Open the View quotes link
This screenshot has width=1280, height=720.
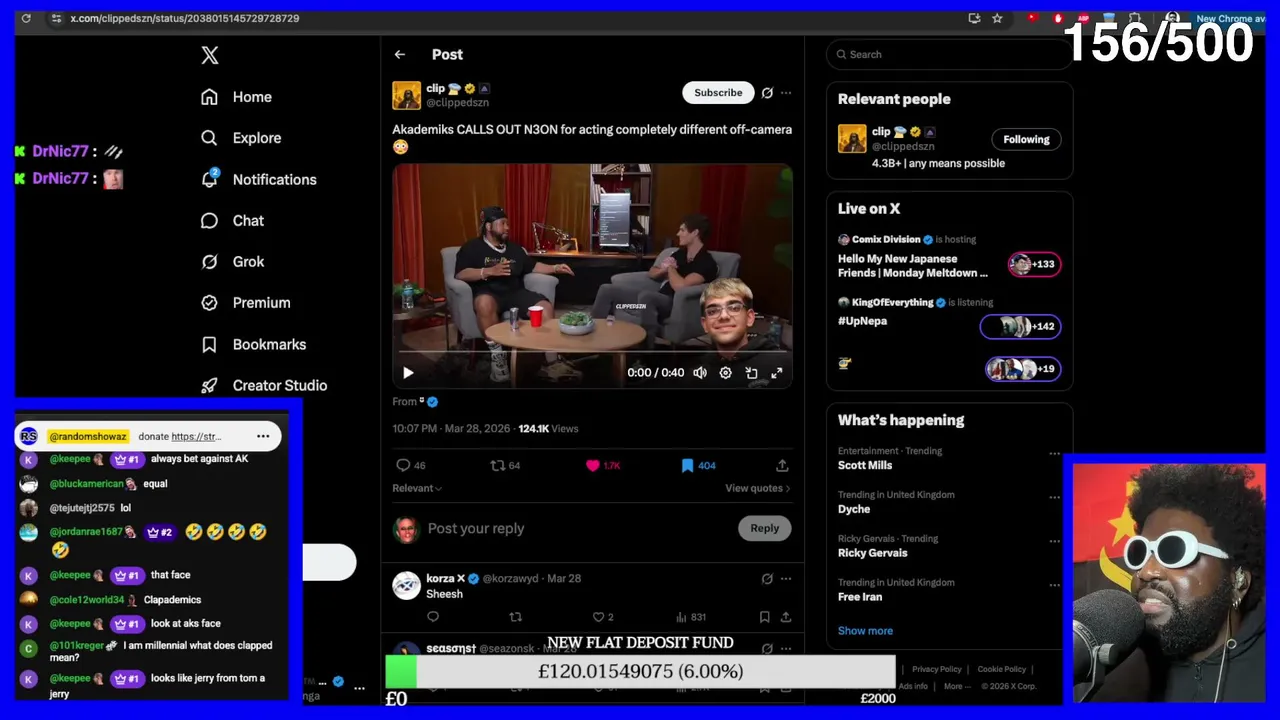click(x=758, y=488)
